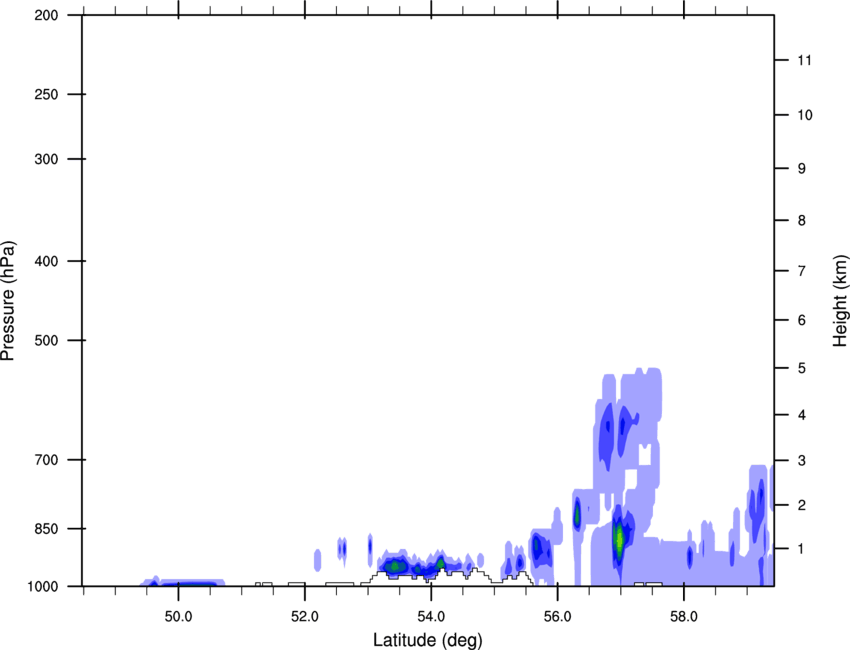Click the Height (km) axis title

pyautogui.click(x=841, y=301)
